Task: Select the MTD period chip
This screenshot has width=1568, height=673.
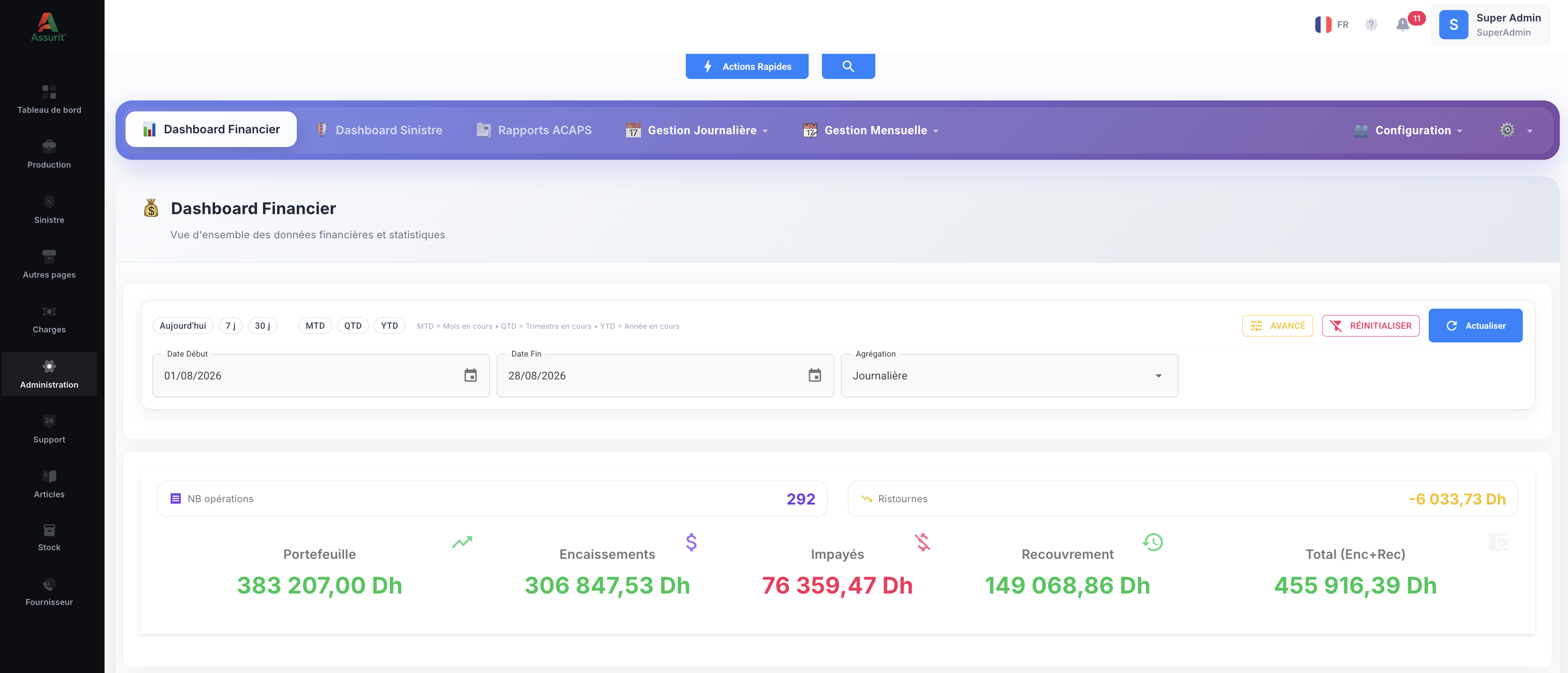Action: (x=315, y=326)
